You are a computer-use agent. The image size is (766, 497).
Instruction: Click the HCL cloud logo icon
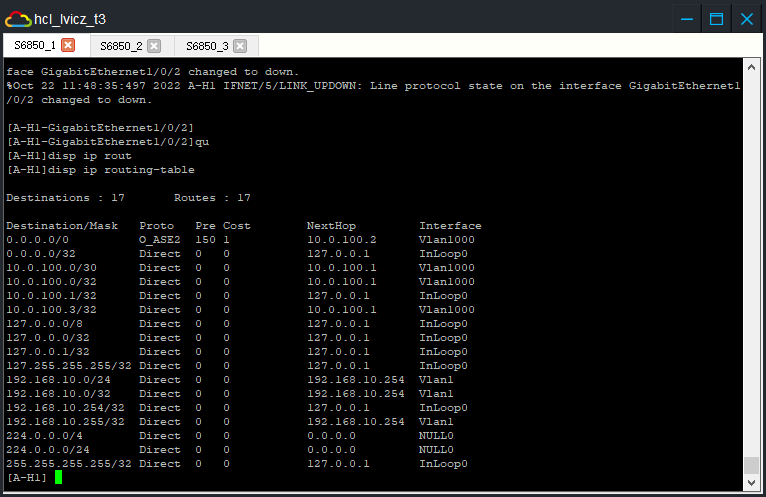(17, 18)
